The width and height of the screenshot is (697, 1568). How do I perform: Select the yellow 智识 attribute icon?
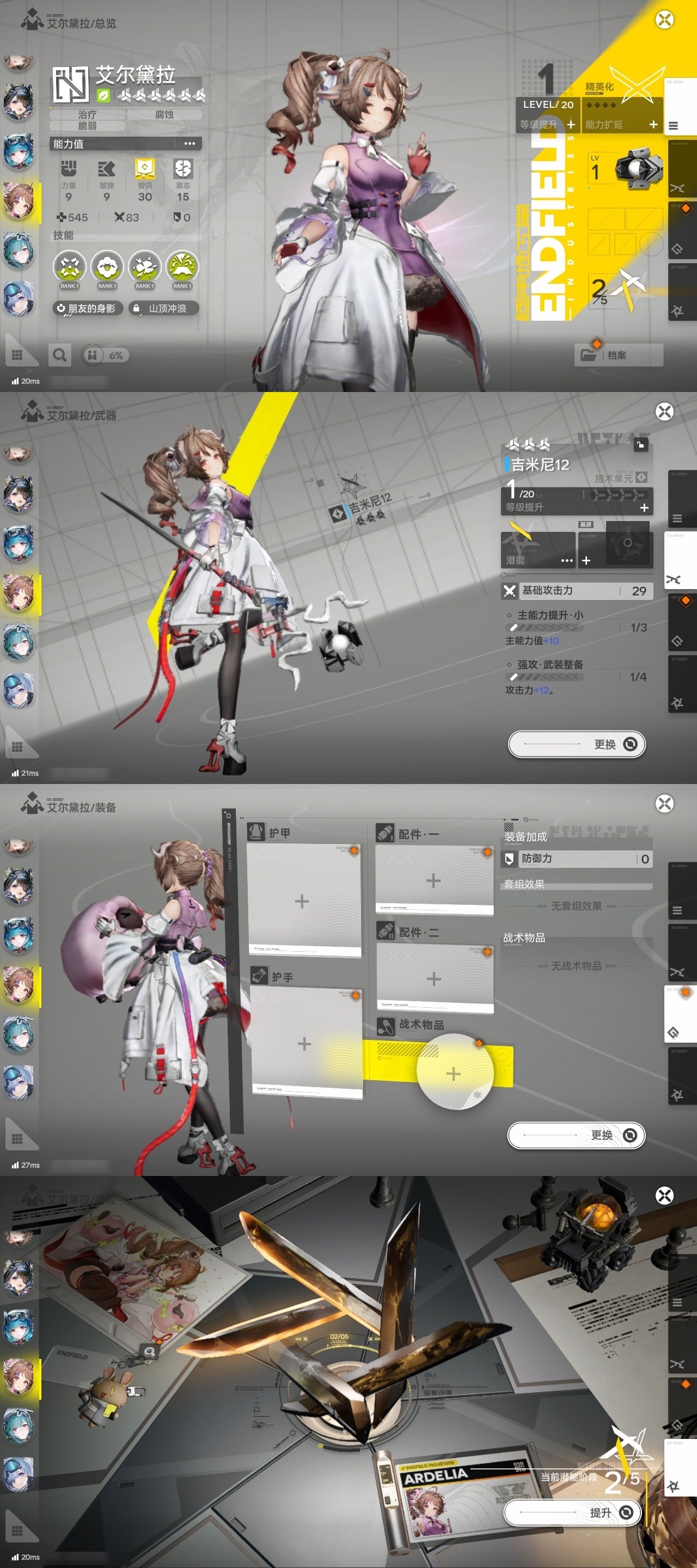click(145, 169)
